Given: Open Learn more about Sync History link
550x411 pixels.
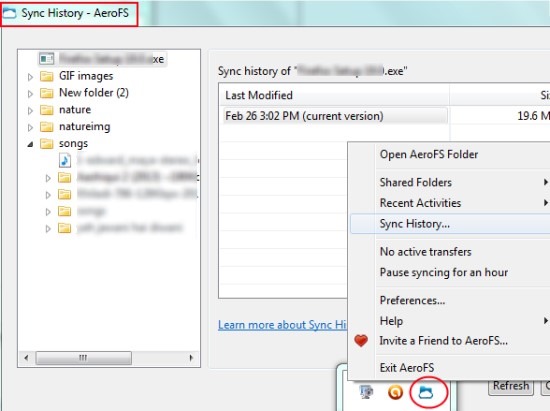Looking at the screenshot, I should pos(282,325).
